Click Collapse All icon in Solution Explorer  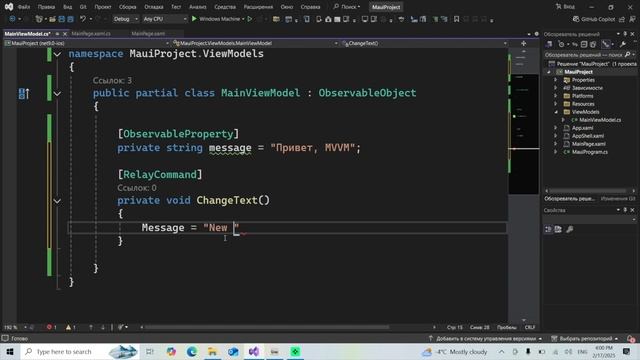584,44
